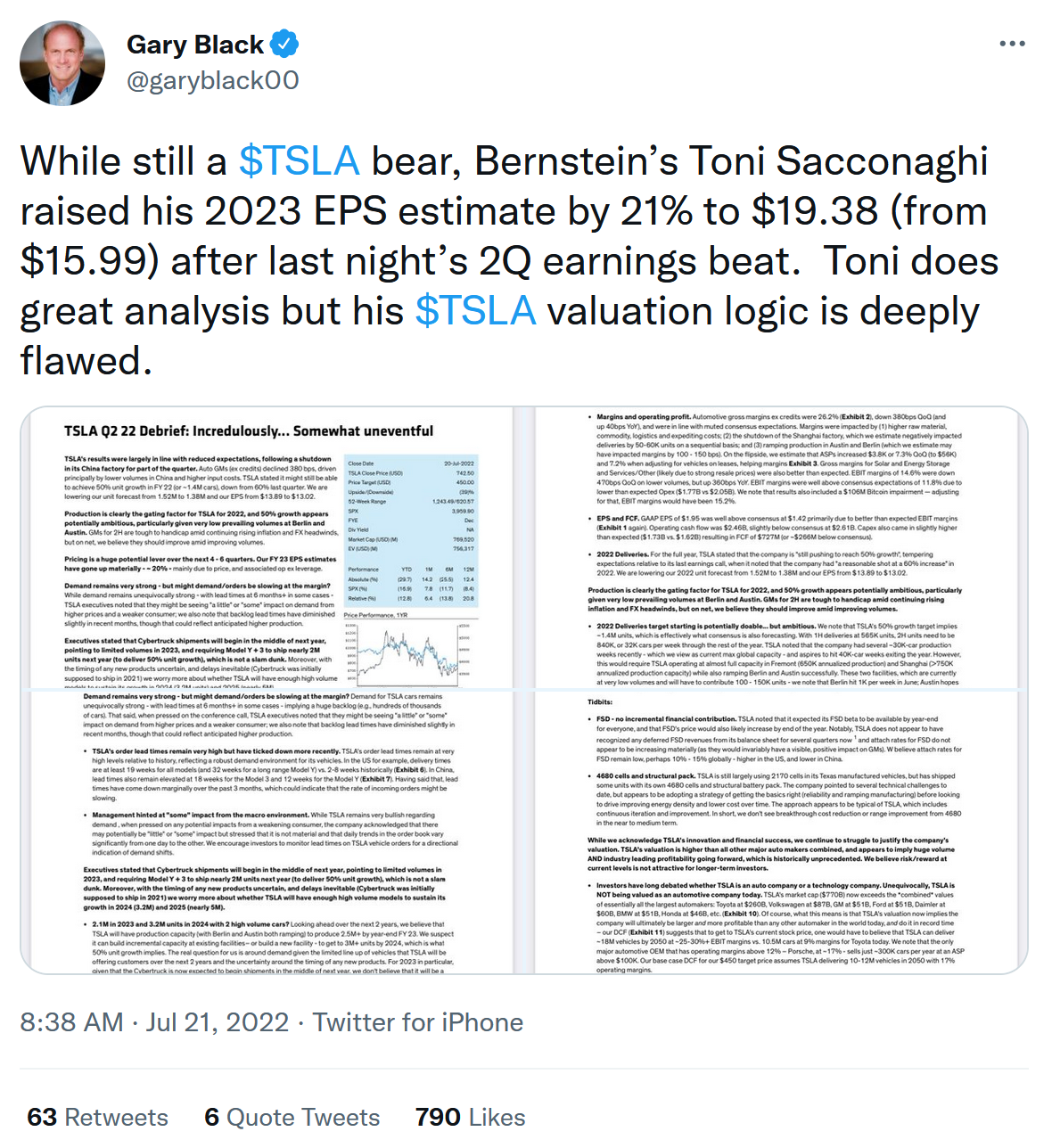The width and height of the screenshot is (1052, 1148).
Task: Click the 'Twitter for iPhone' source link
Action: (417, 1022)
